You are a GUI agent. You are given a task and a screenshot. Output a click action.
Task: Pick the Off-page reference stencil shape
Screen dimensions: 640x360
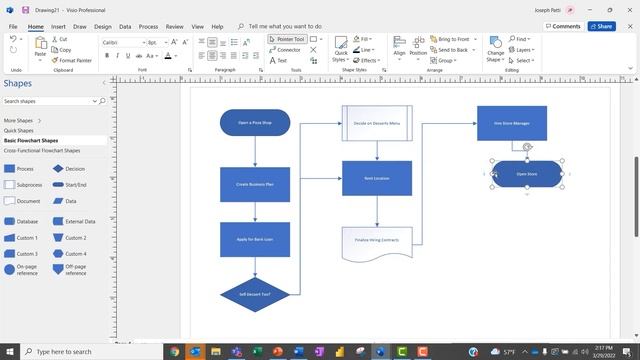58,269
